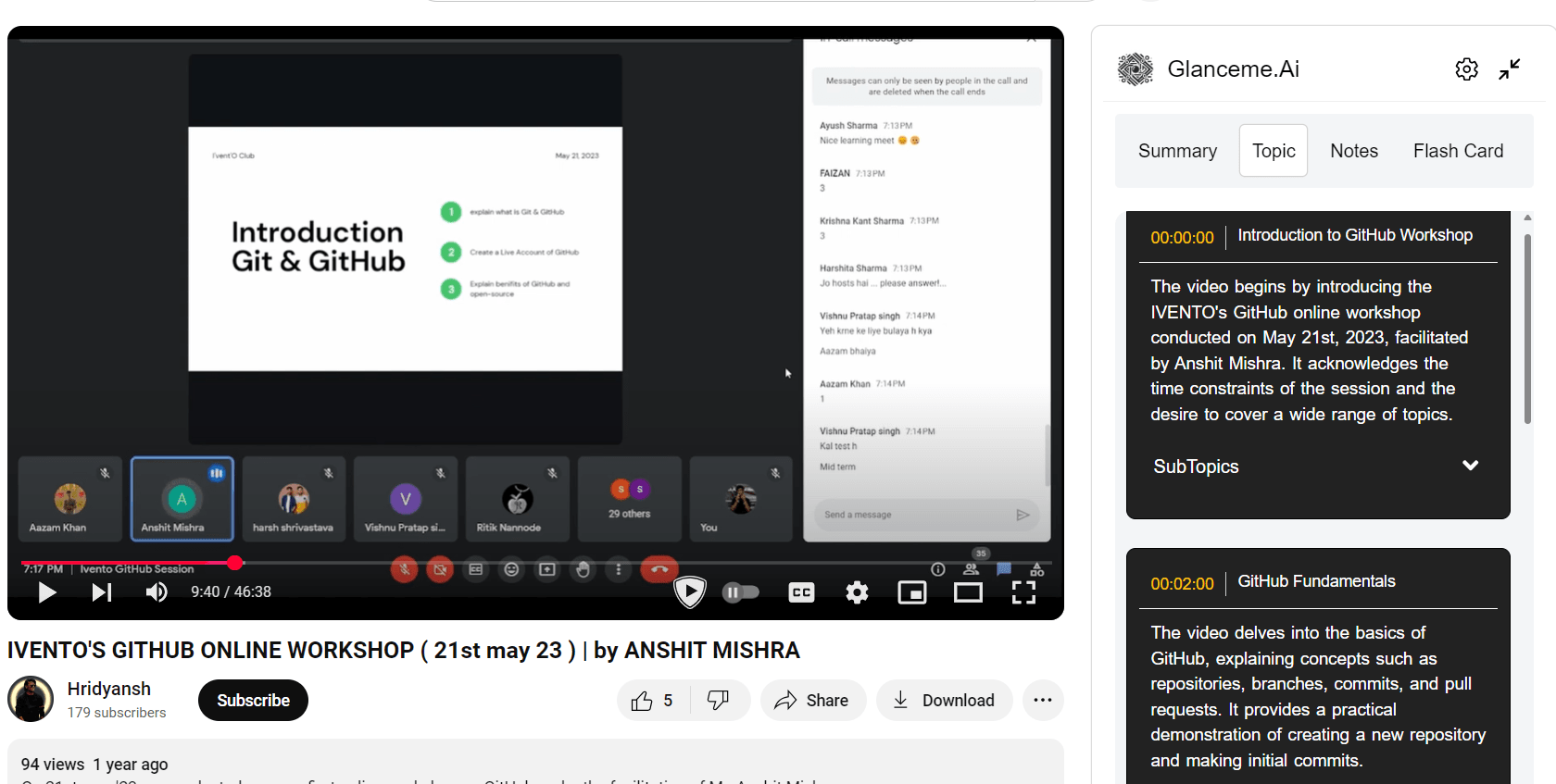Expand SubTopics of Introduction section
This screenshot has width=1556, height=784.
click(x=1470, y=466)
